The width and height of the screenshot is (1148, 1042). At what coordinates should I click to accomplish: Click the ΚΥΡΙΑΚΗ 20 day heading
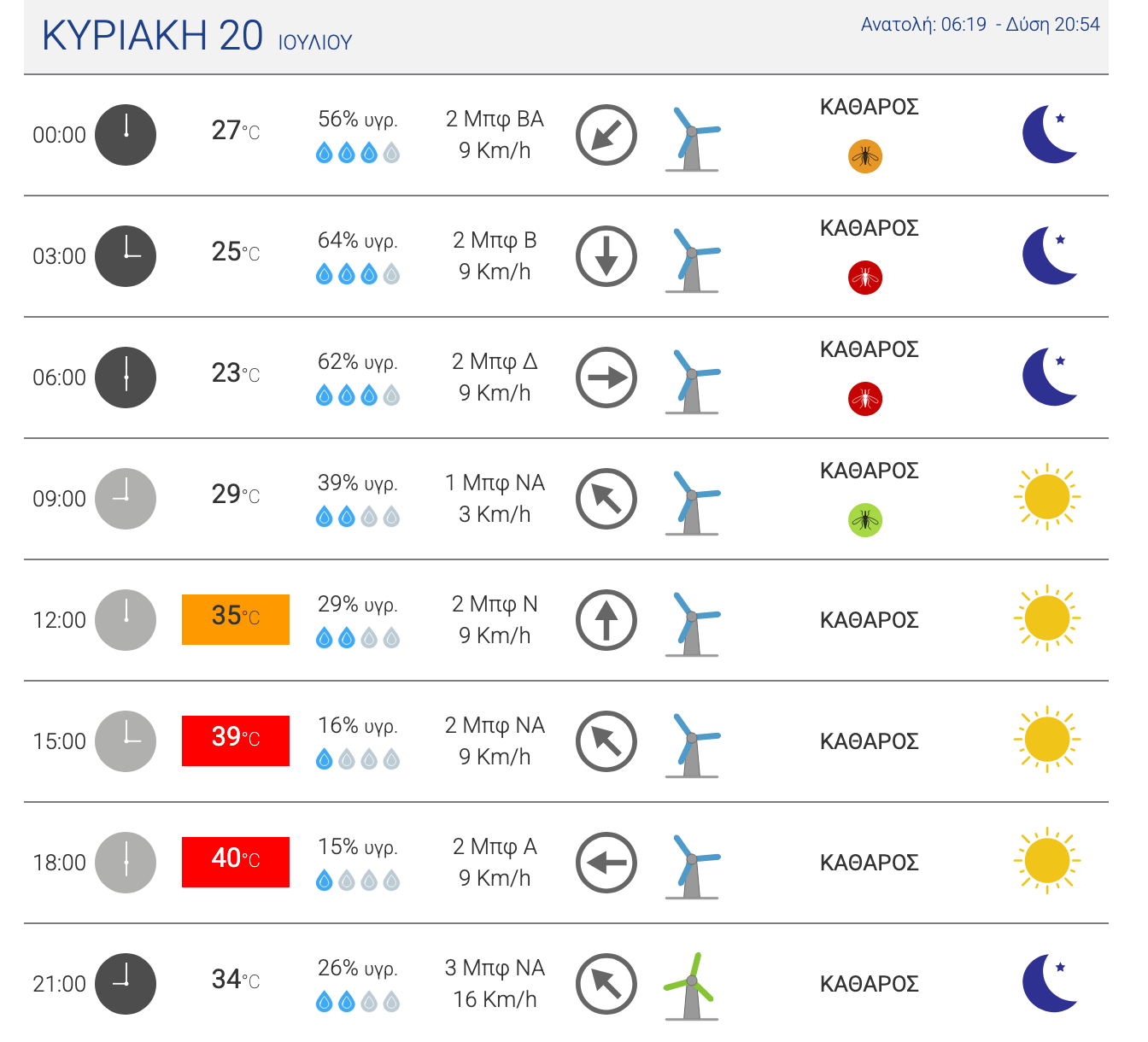tap(152, 36)
